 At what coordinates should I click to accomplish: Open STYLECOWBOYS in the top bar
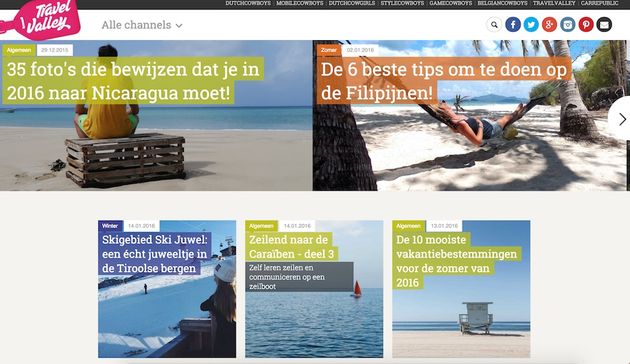pyautogui.click(x=402, y=3)
